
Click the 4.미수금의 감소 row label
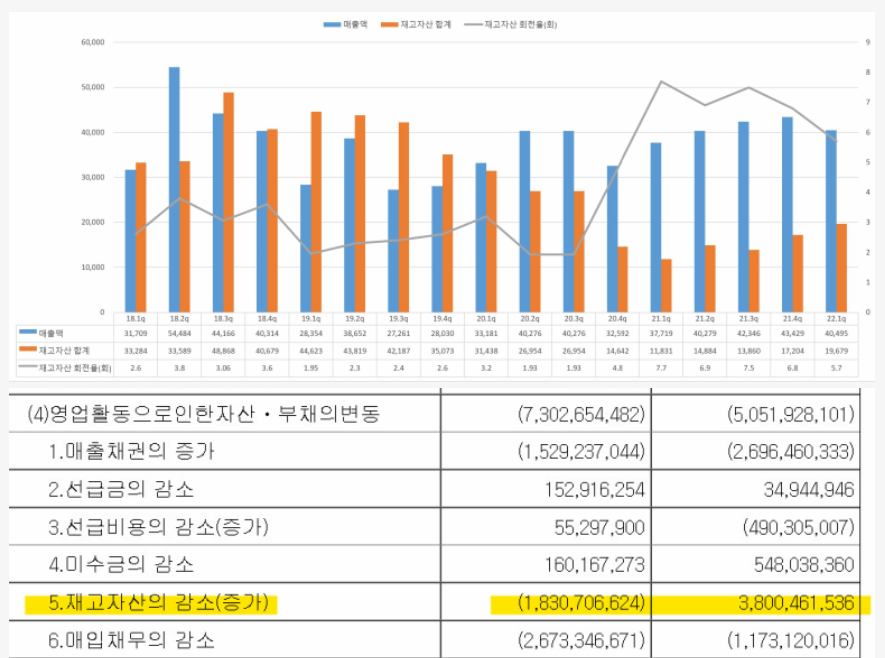coord(121,564)
